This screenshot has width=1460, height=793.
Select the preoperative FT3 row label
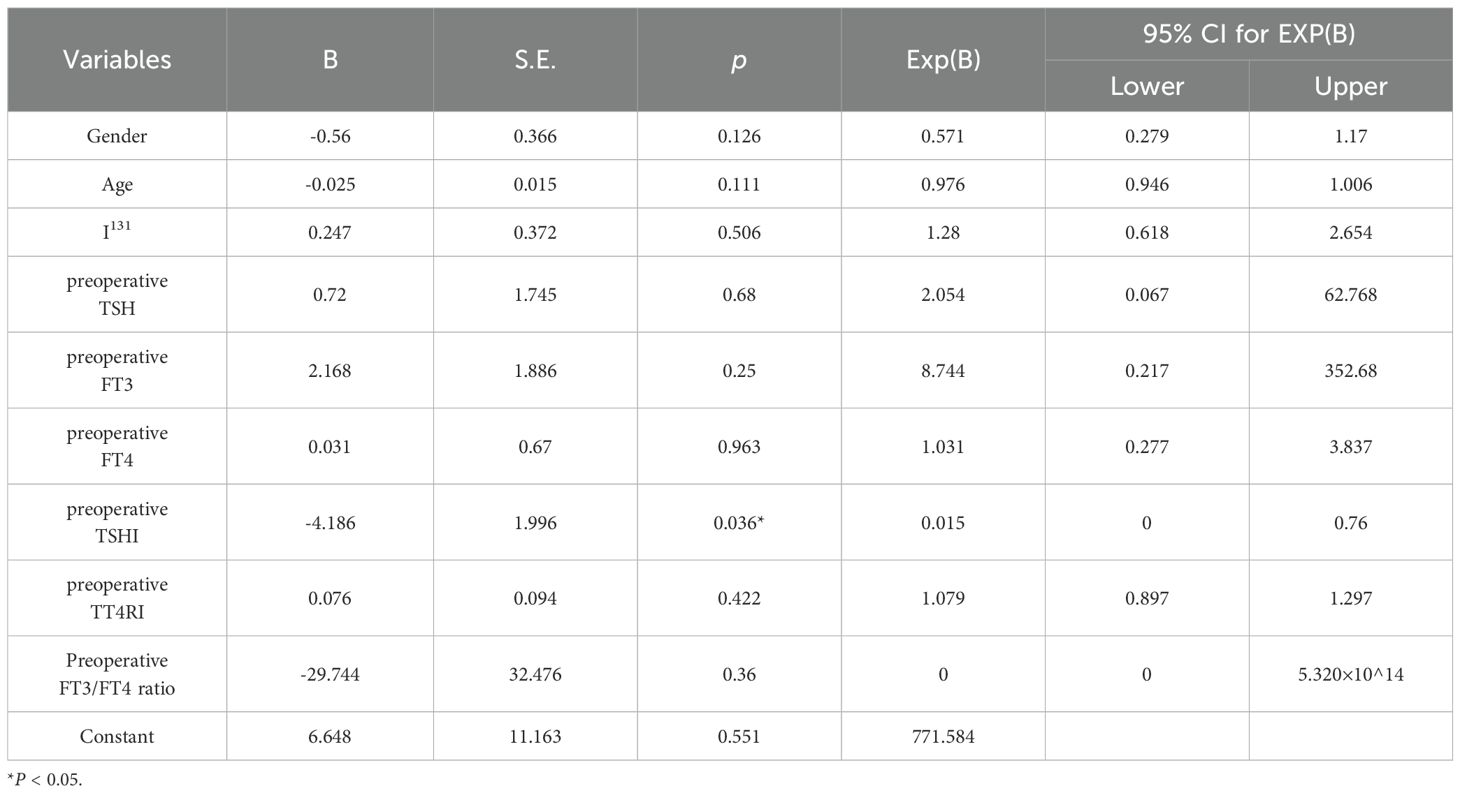(x=117, y=370)
